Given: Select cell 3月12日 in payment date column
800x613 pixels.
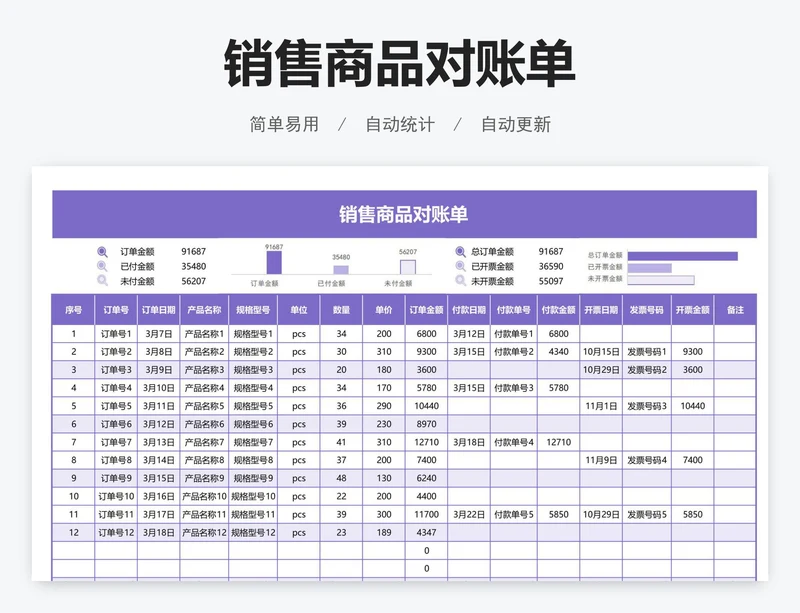Looking at the screenshot, I should click(469, 334).
